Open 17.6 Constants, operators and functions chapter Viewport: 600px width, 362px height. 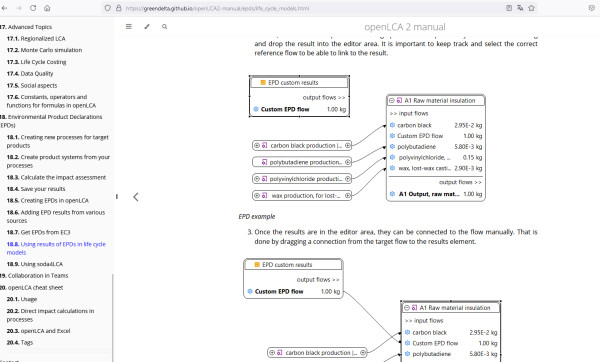[51, 101]
